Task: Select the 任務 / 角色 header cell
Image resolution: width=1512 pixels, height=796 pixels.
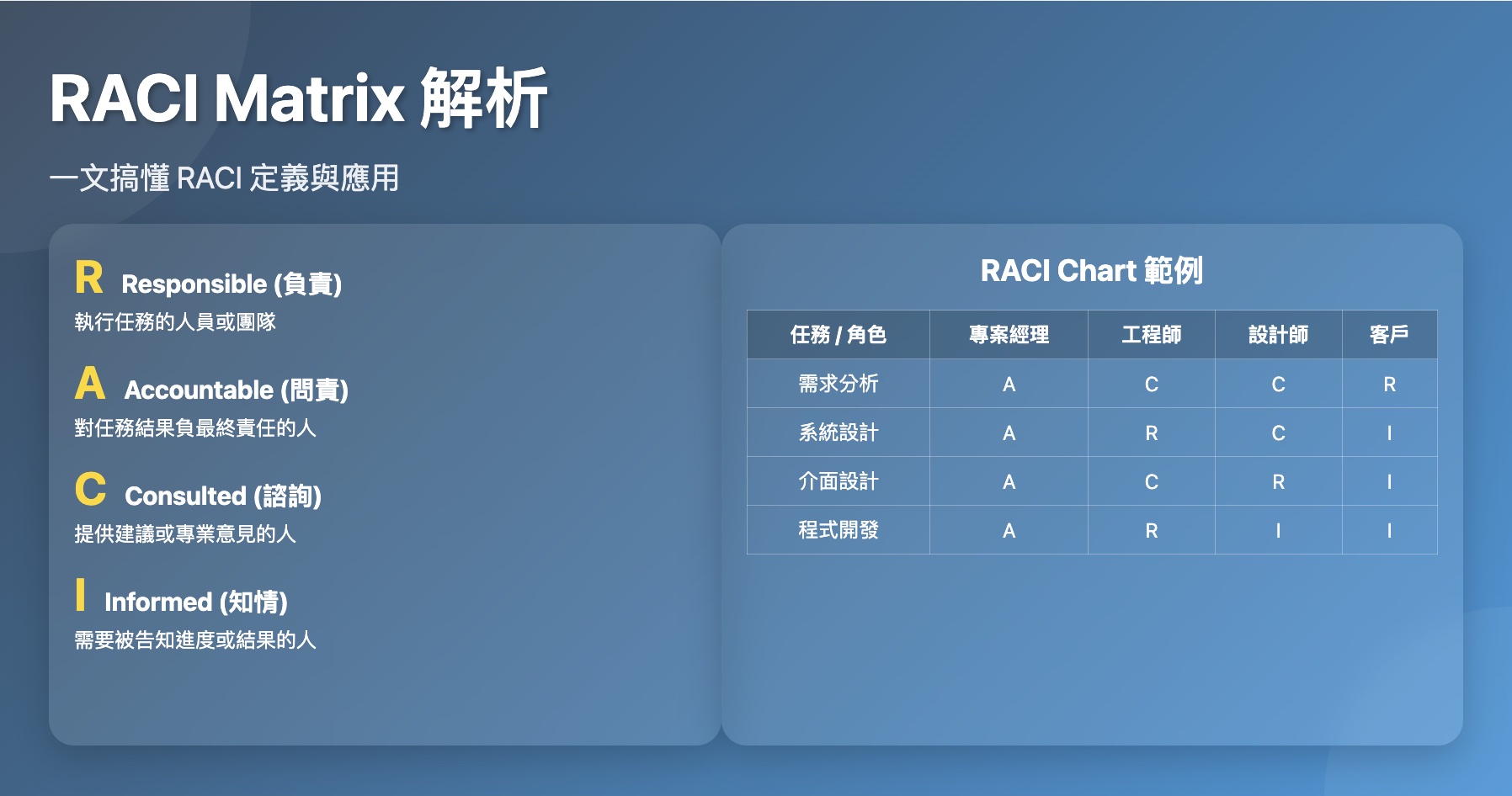Action: click(839, 335)
